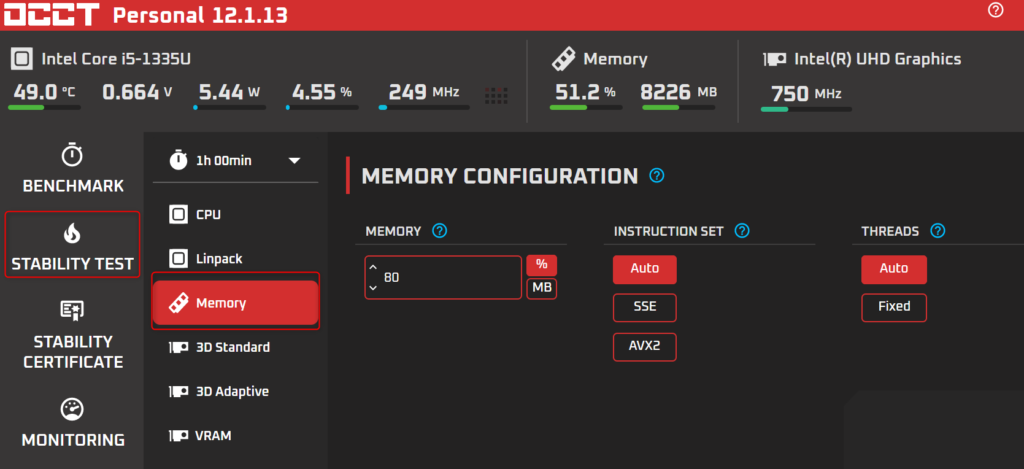Click the GPU icon beside VRAM
This screenshot has height=469, width=1024.
coord(178,436)
